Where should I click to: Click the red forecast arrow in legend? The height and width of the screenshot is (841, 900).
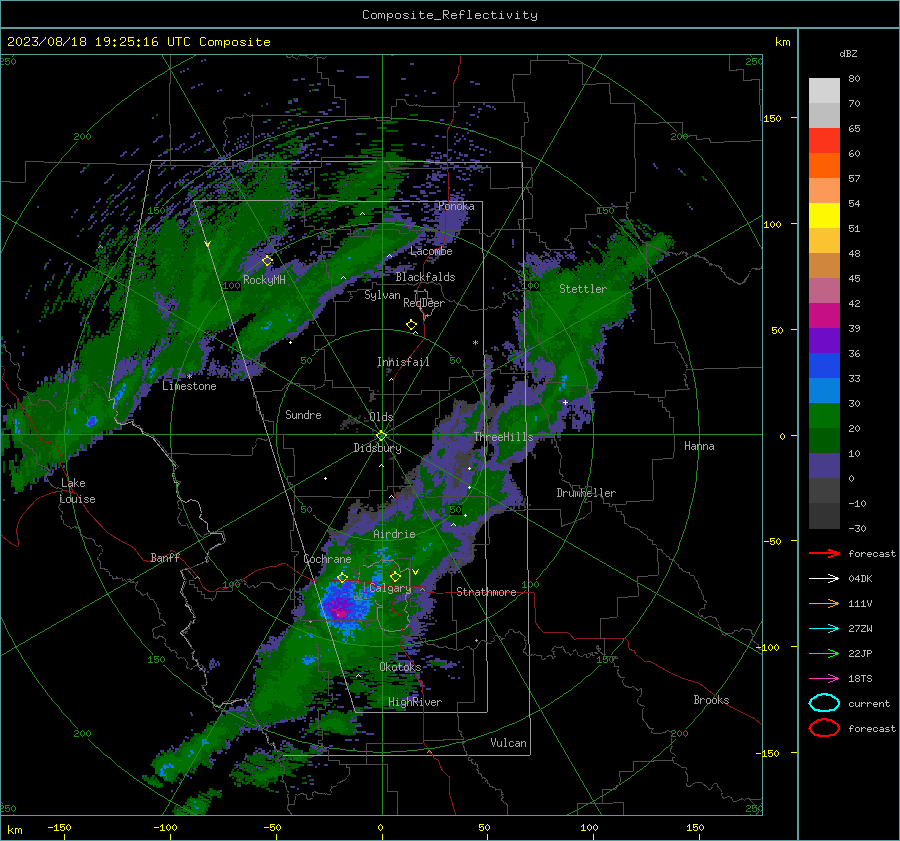824,553
